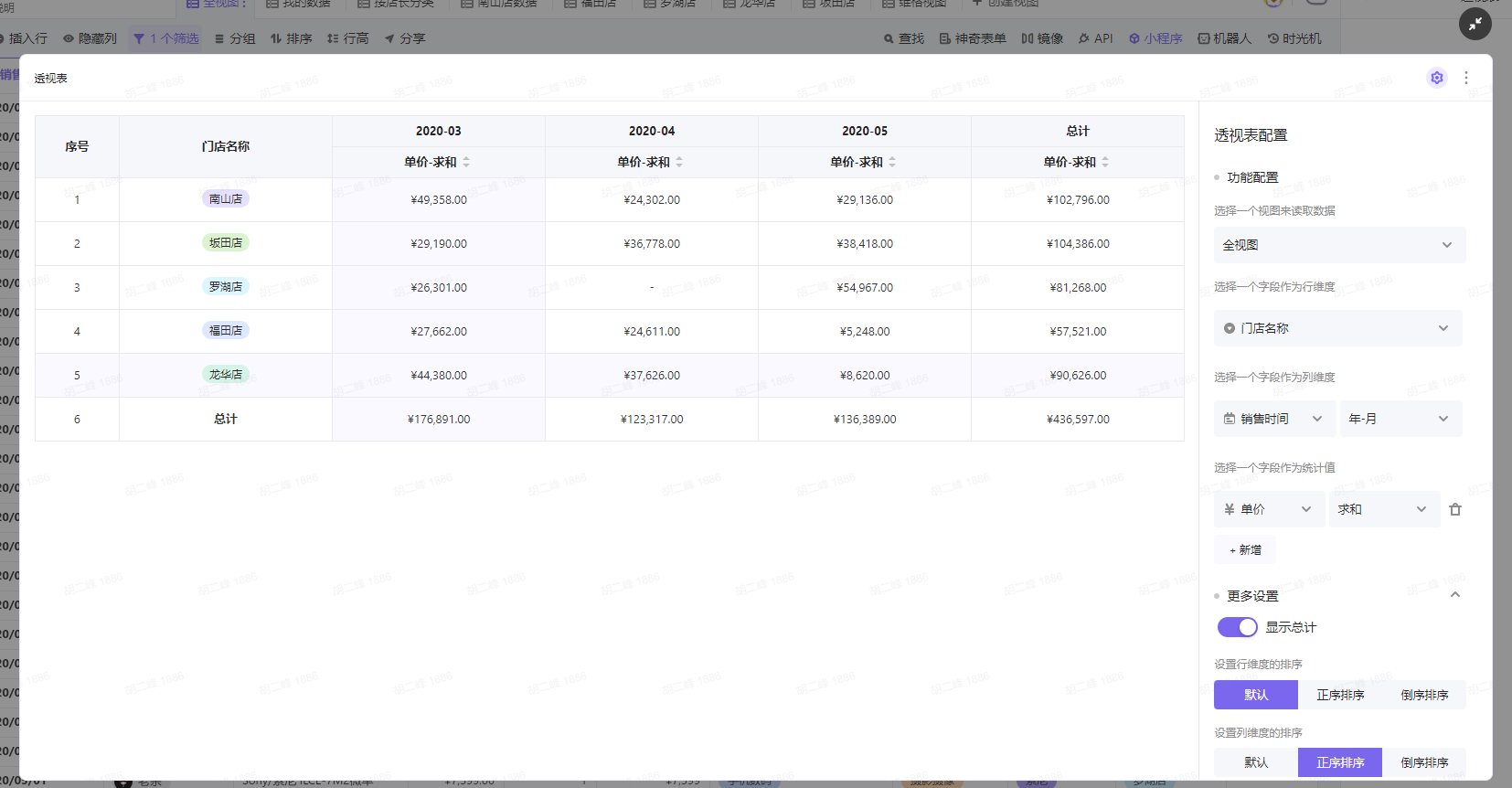Collapse the 更多设置 section
Screen dimensions: 1512x788
coord(1455,595)
